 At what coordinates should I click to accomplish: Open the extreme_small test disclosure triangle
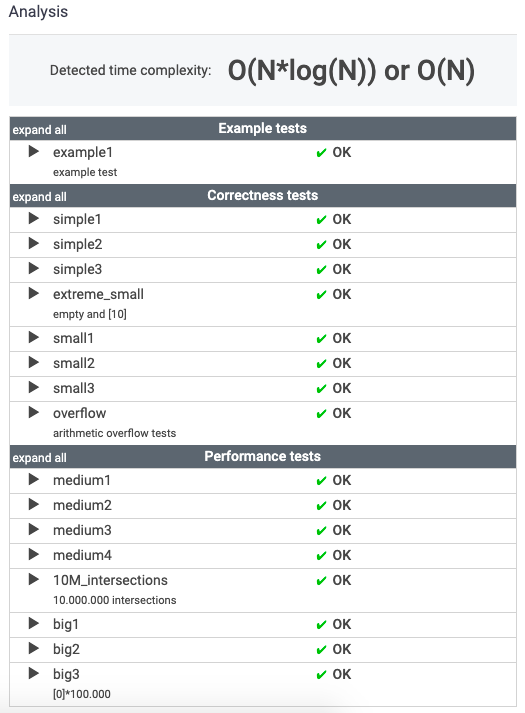click(34, 293)
